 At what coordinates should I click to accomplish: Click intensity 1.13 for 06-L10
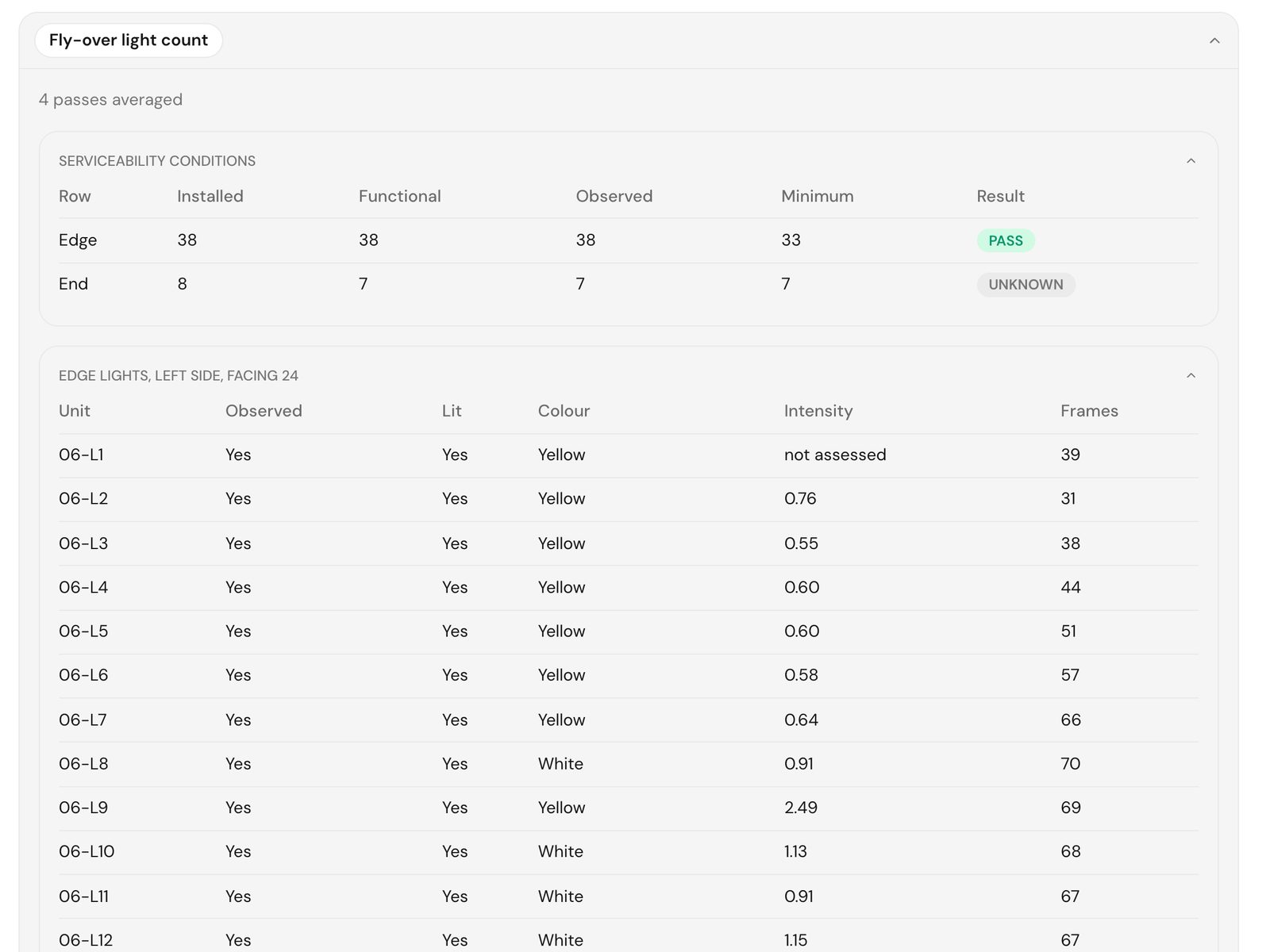(795, 851)
